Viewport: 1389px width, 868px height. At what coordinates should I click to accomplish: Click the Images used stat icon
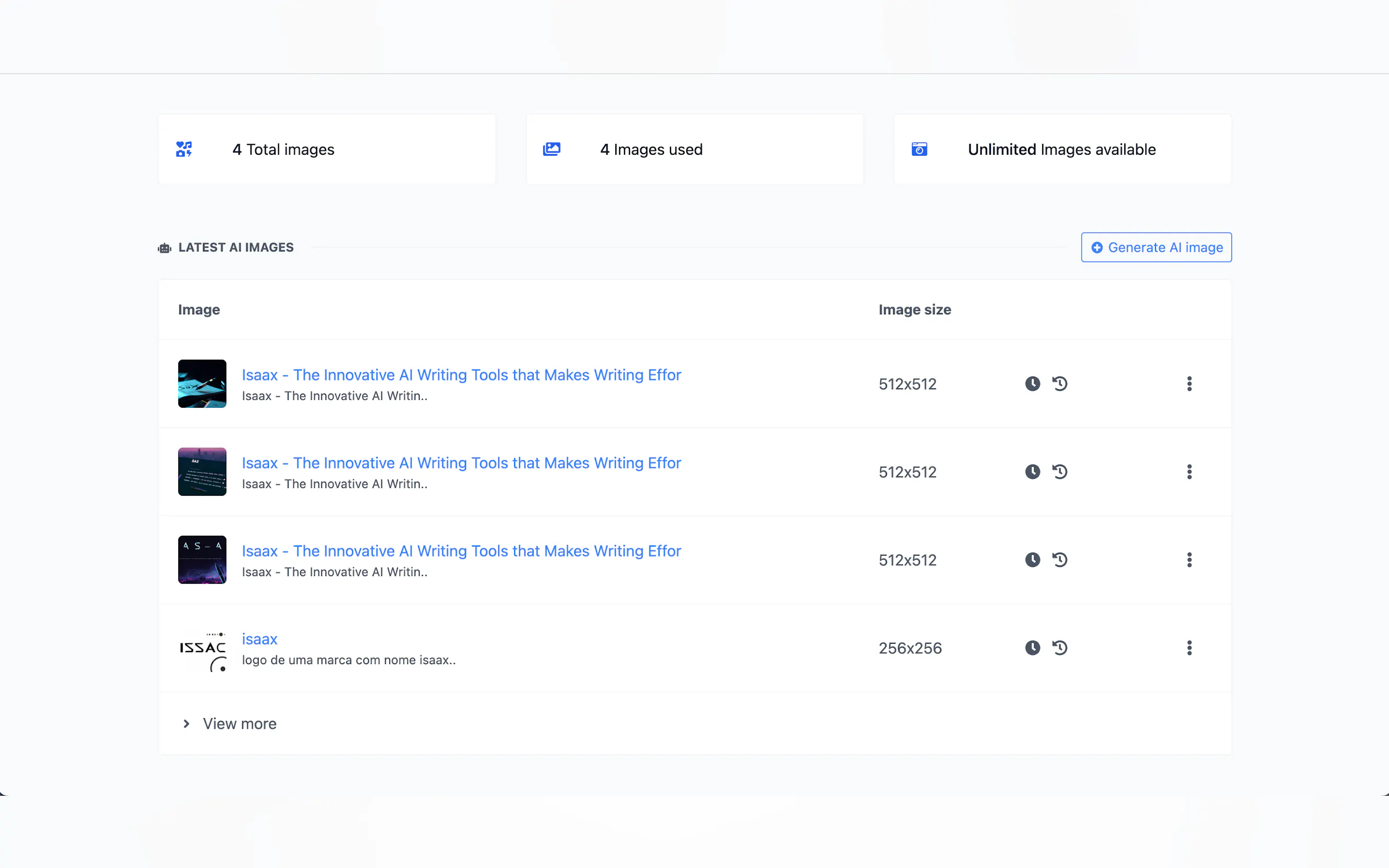(551, 149)
